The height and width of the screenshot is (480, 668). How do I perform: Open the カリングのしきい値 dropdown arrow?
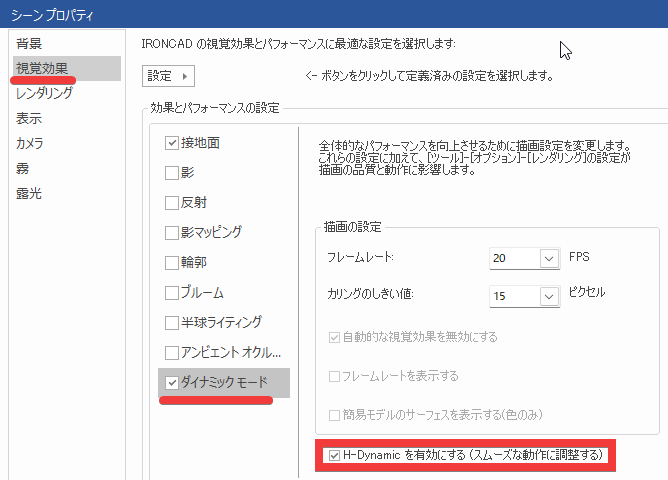549,296
